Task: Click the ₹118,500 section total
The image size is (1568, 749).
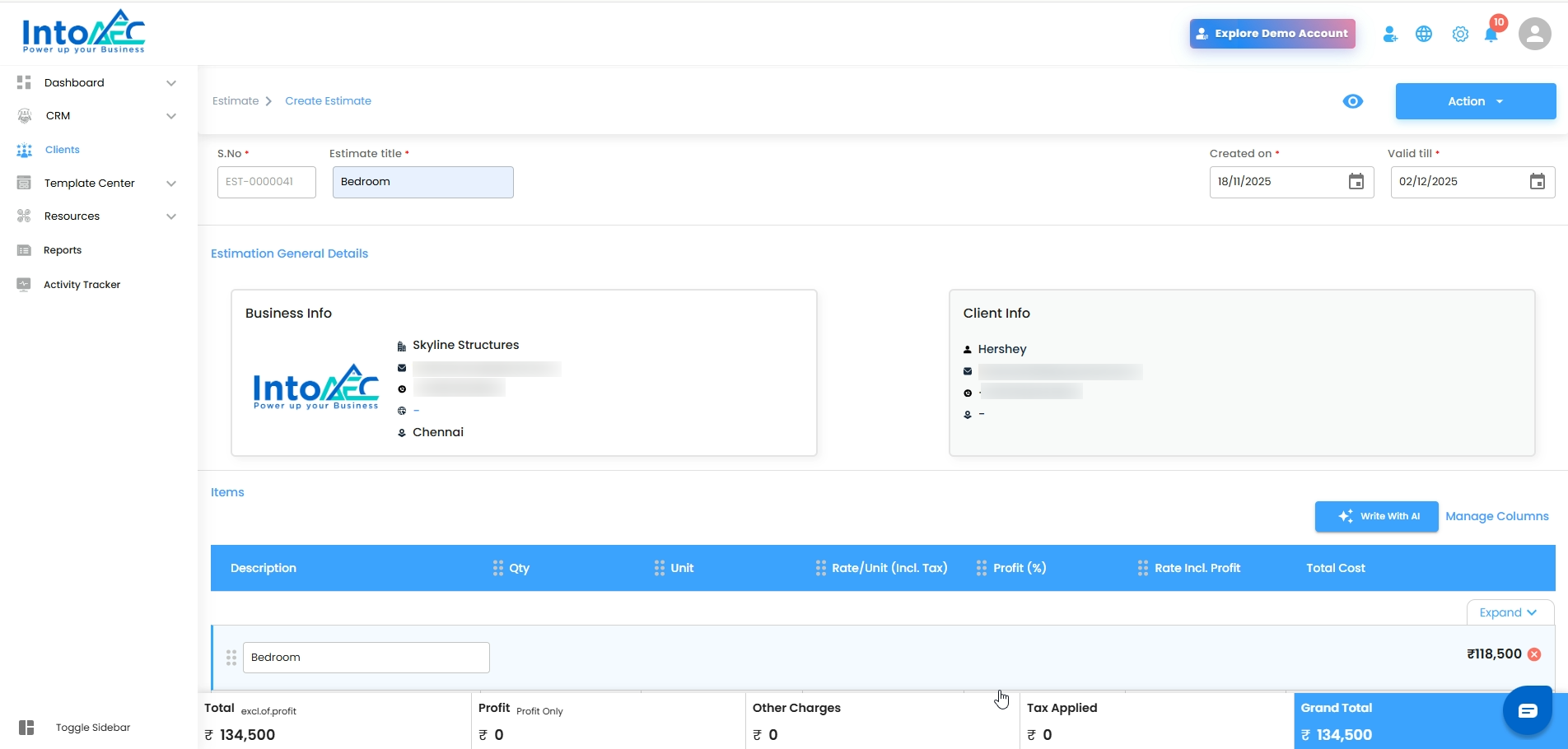Action: tap(1494, 654)
